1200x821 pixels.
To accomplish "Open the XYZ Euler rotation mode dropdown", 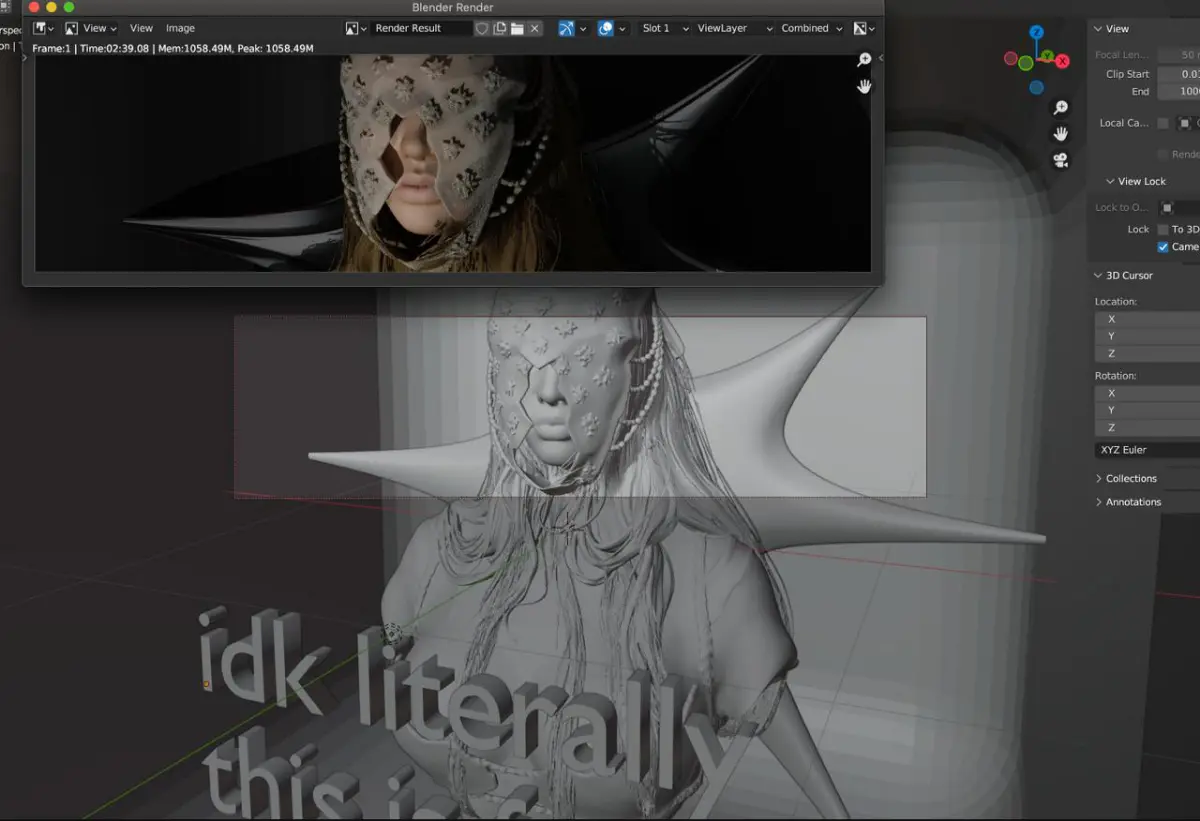I will point(1147,450).
